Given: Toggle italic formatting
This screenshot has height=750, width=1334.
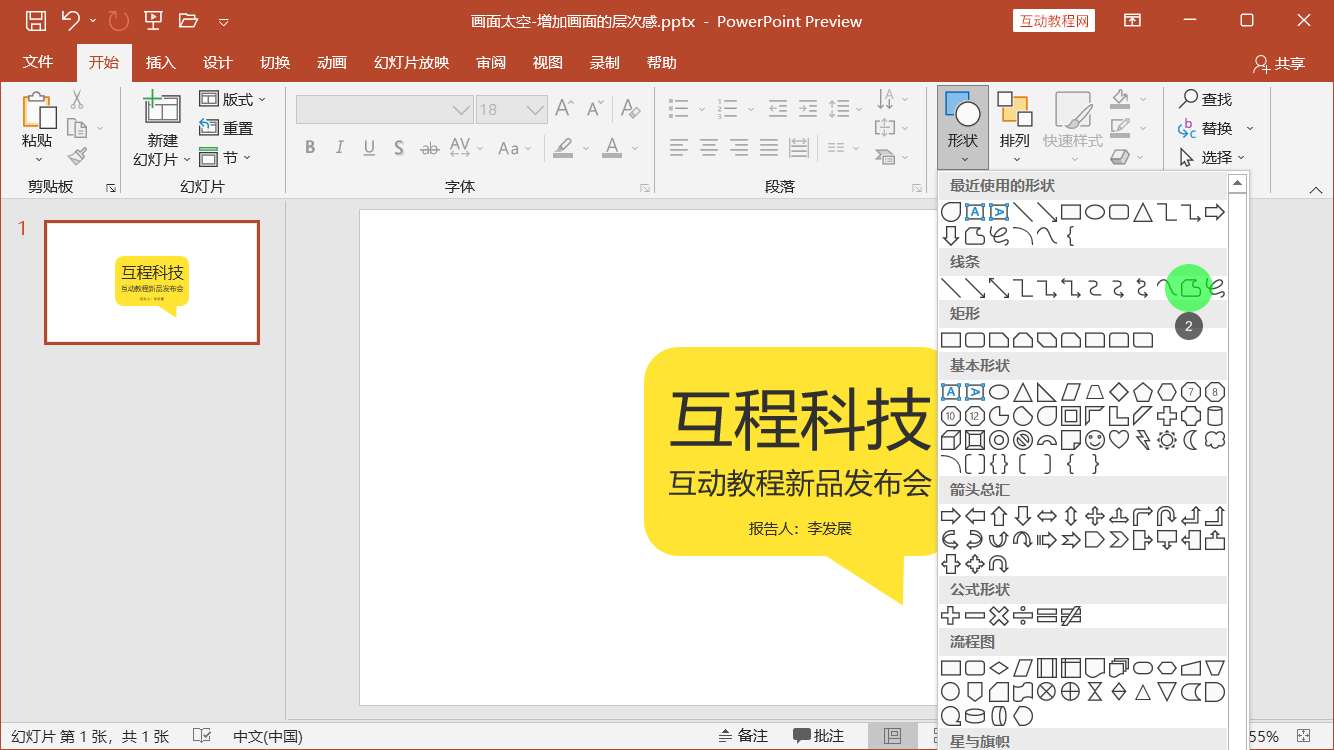Looking at the screenshot, I should pyautogui.click(x=339, y=147).
